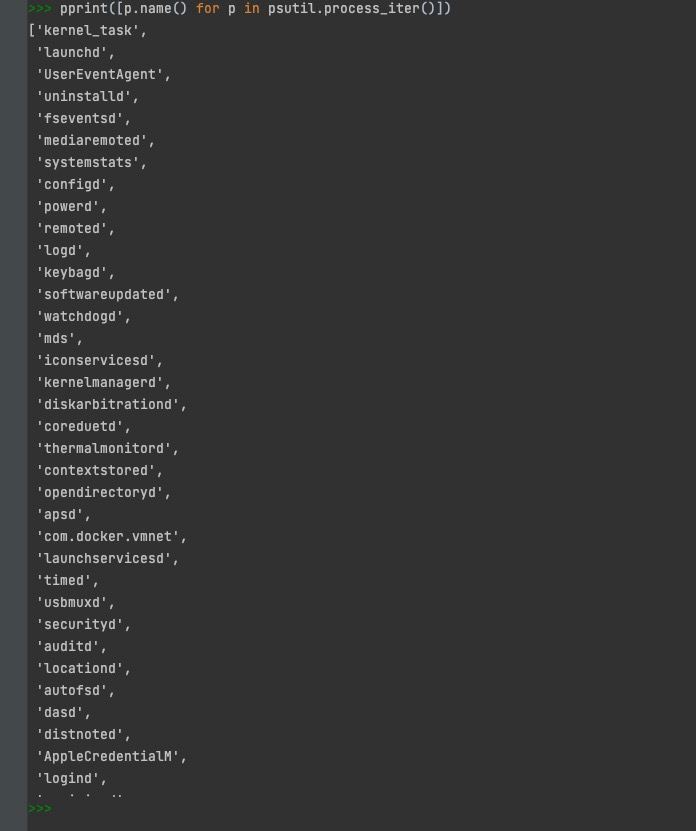The height and width of the screenshot is (831, 696).
Task: Click the 'softwareupdated' entry
Action: tap(107, 295)
